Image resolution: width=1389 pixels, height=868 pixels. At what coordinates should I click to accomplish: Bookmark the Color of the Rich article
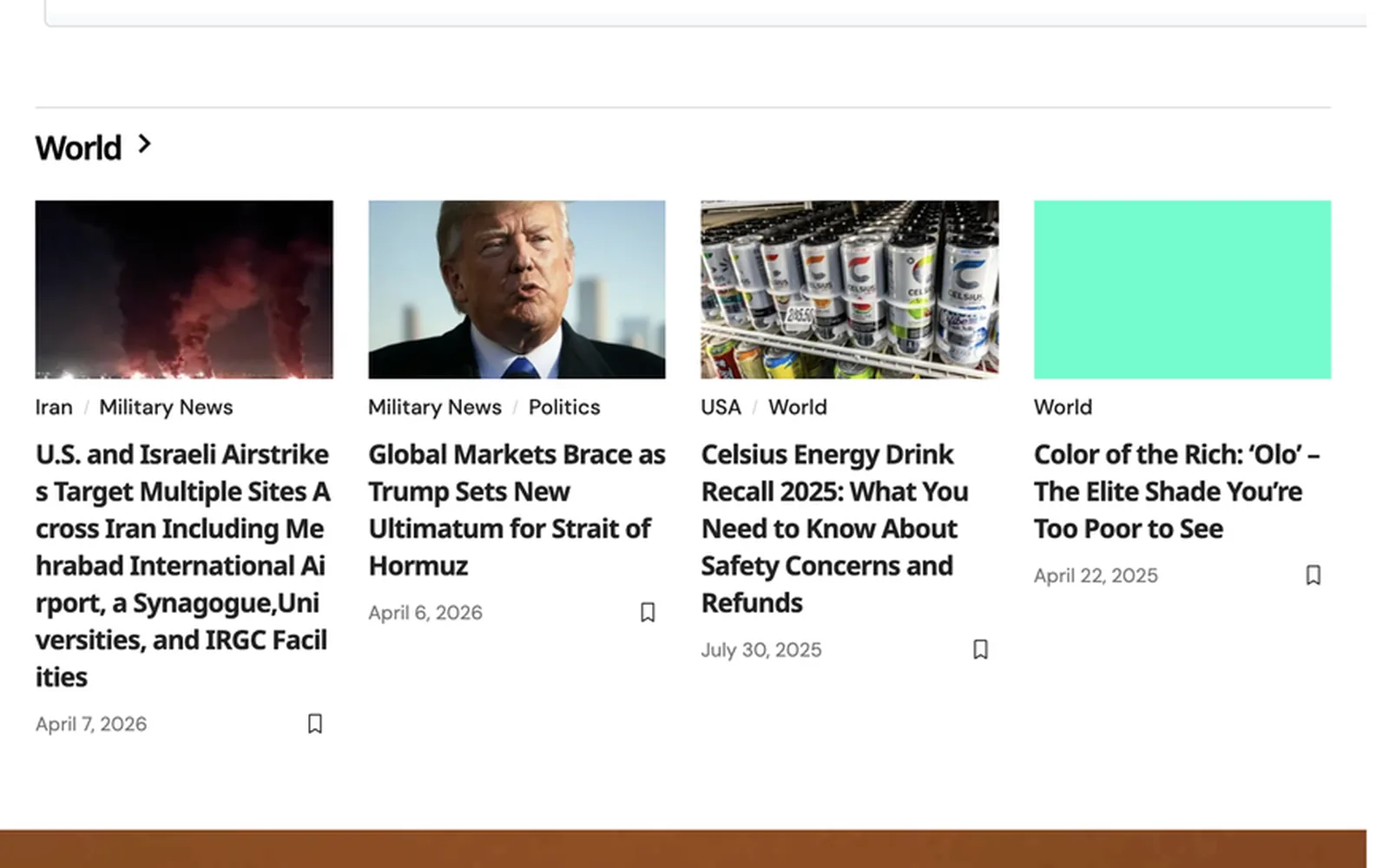click(x=1313, y=575)
